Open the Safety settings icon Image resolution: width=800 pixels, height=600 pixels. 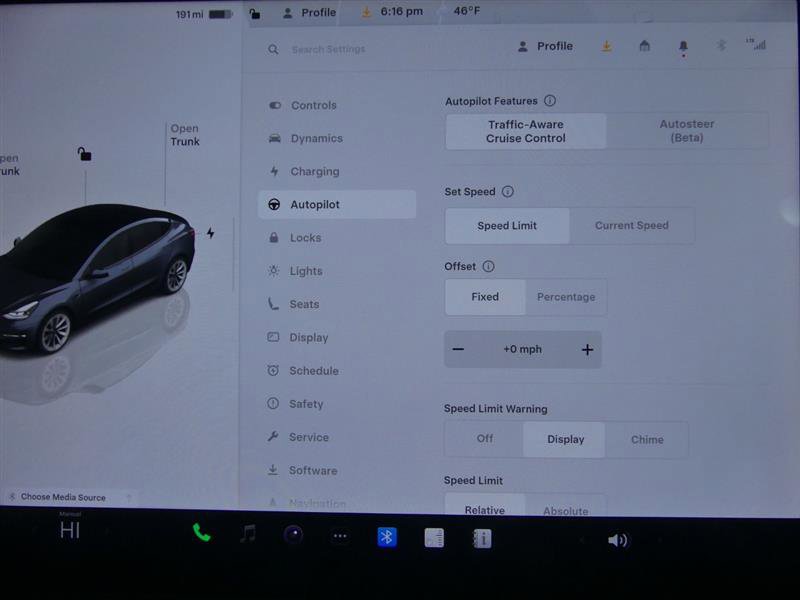click(272, 404)
